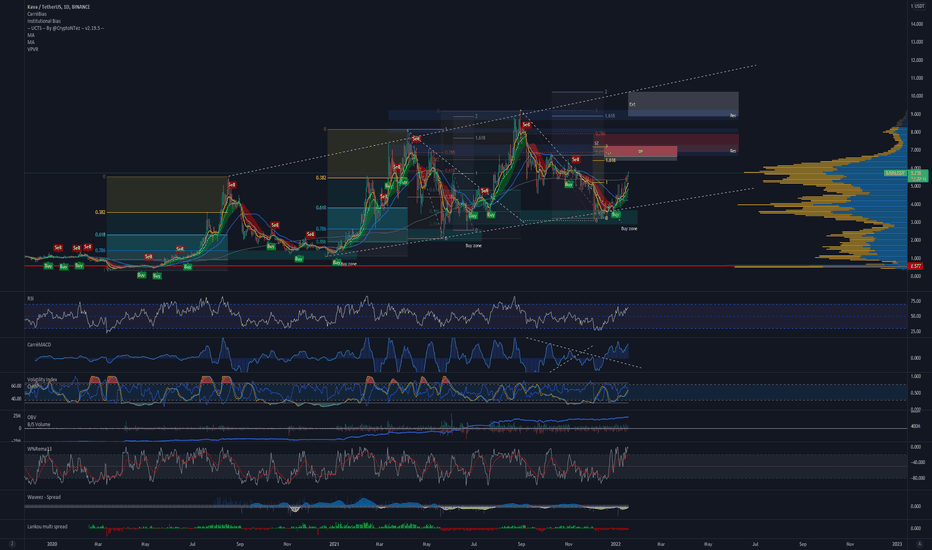Click the 400M value on the OBV scale

click(916, 426)
